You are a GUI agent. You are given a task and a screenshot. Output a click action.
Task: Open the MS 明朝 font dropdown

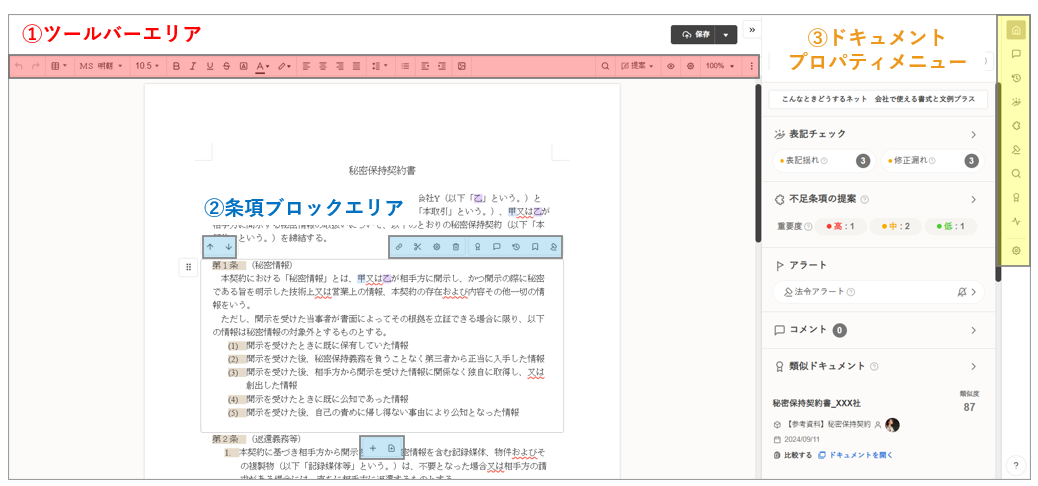(x=100, y=66)
